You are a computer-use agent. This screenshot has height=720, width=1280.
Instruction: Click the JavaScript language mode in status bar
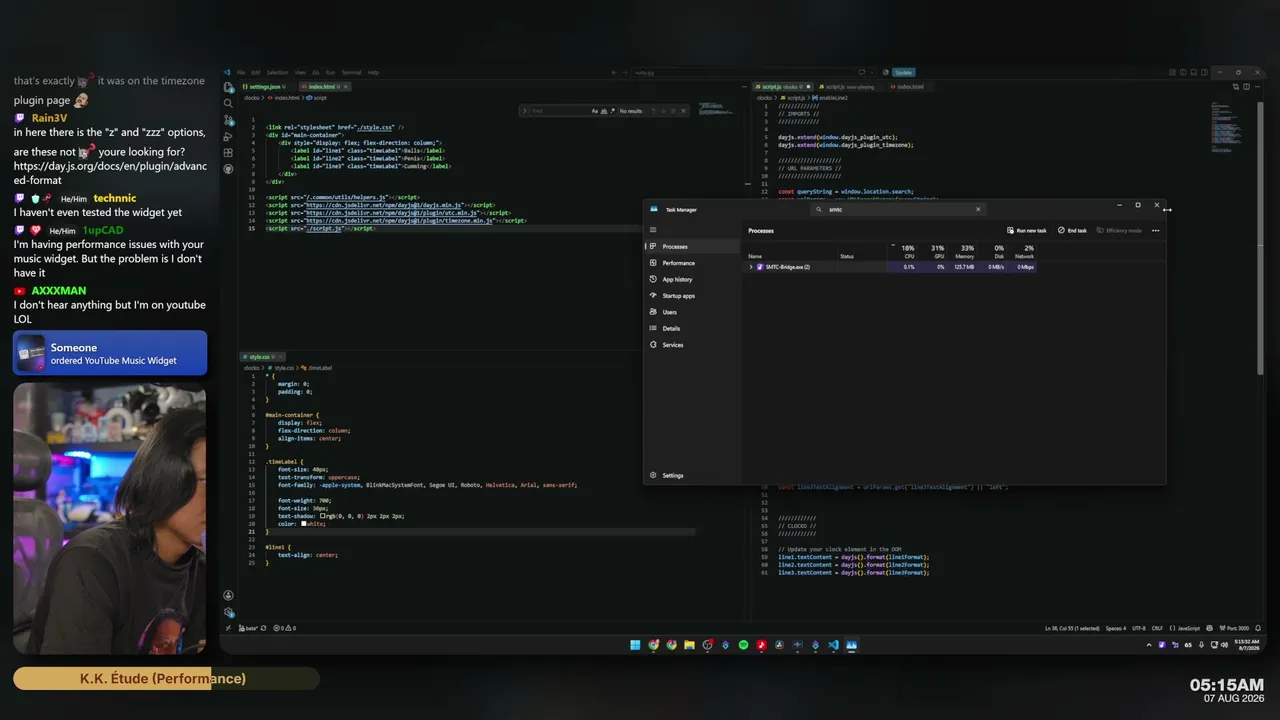pos(1187,628)
